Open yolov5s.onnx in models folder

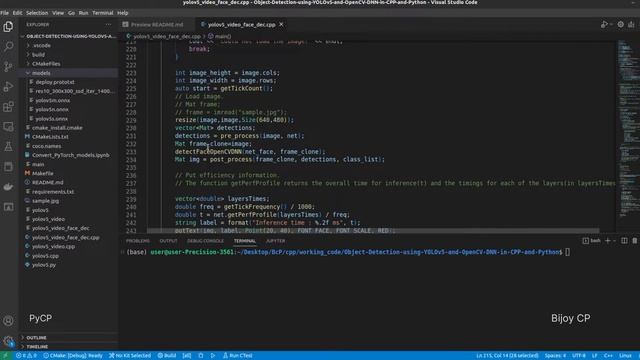click(x=51, y=118)
